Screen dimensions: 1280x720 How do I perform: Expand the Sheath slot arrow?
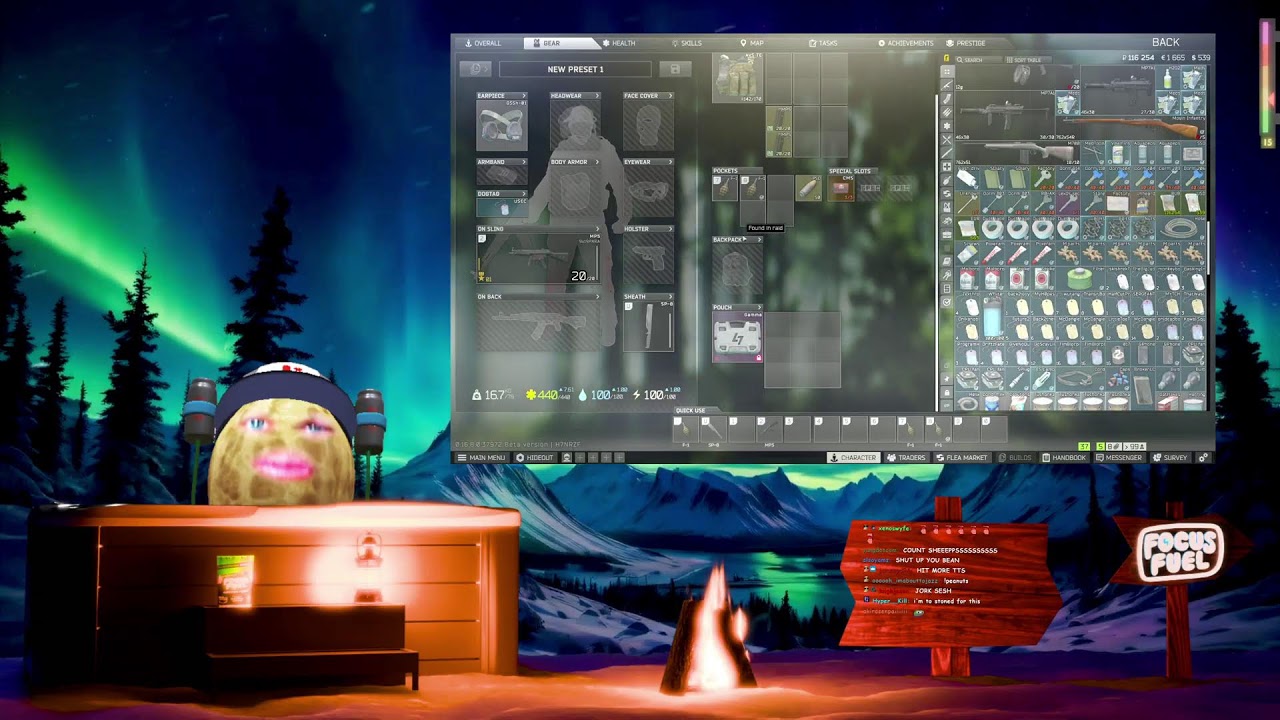[x=669, y=297]
